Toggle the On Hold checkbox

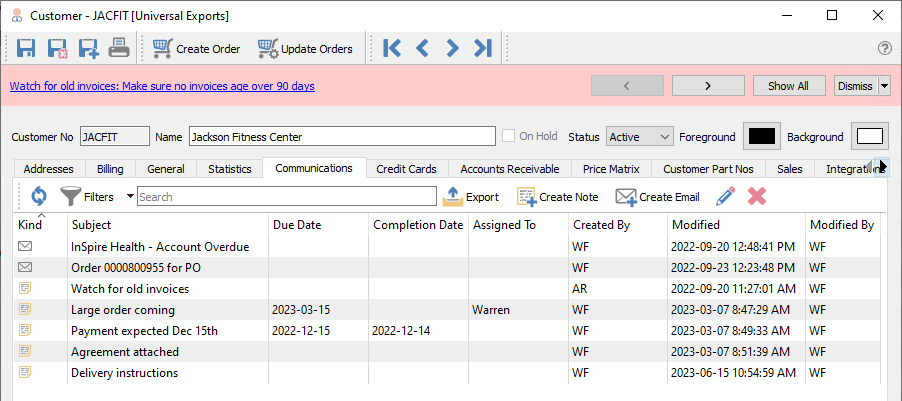pyautogui.click(x=511, y=136)
